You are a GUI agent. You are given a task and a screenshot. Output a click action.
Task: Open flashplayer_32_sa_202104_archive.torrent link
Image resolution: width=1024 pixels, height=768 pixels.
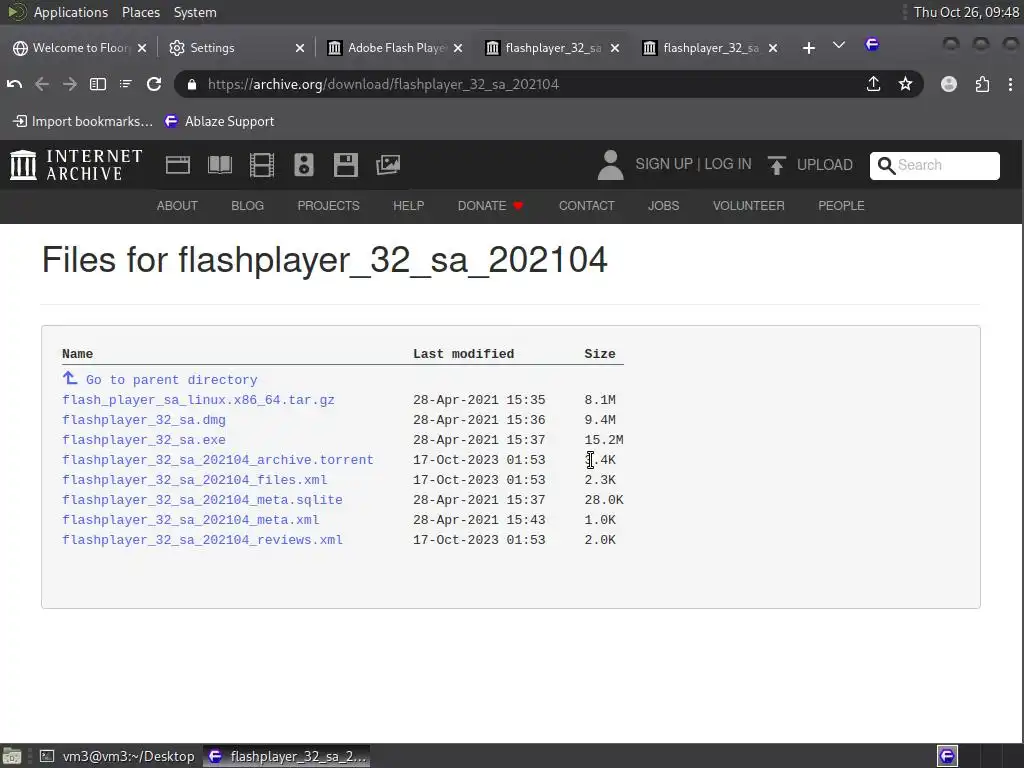point(217,460)
